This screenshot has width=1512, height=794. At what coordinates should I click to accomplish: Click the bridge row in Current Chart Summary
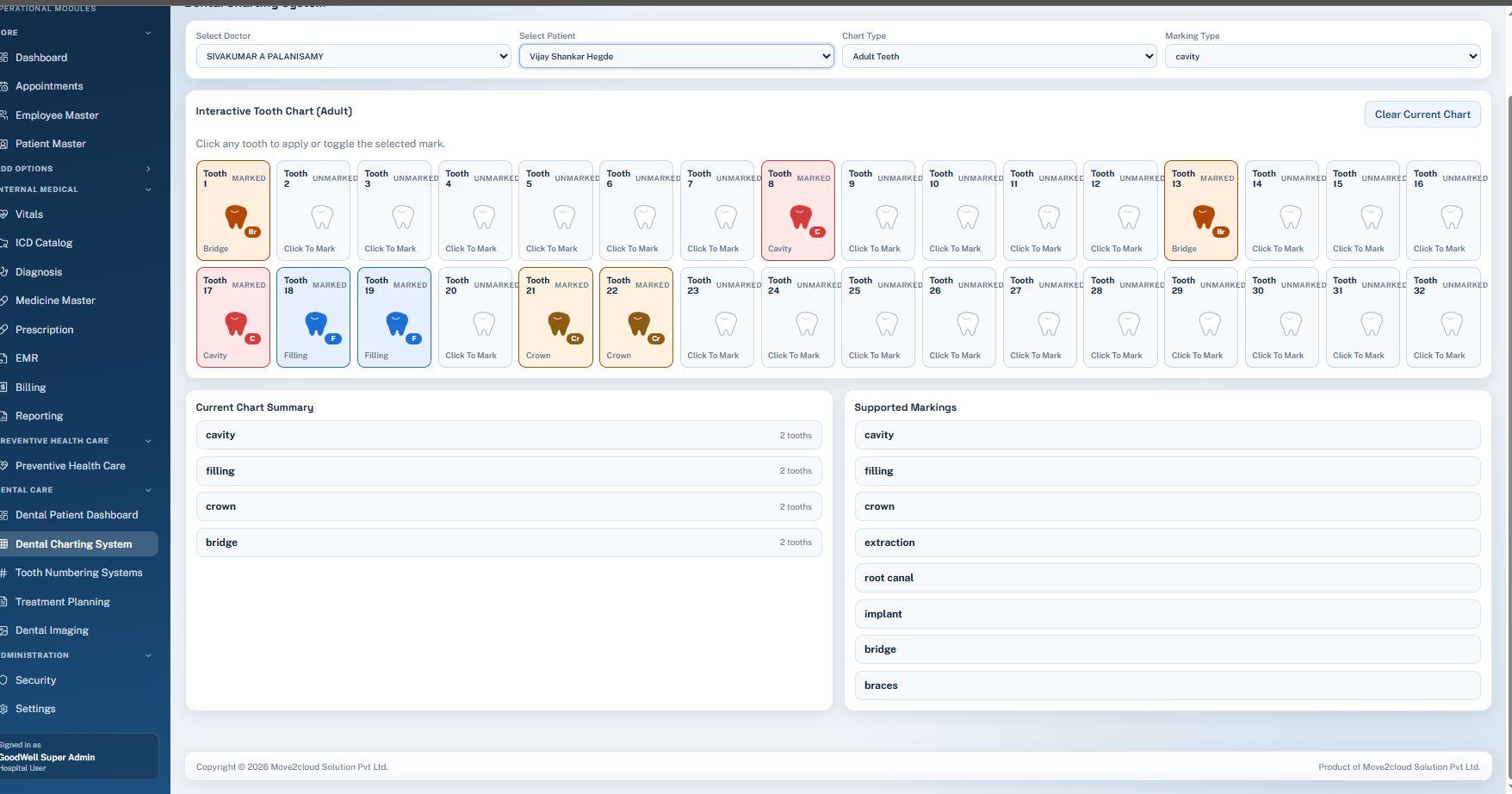tap(509, 543)
